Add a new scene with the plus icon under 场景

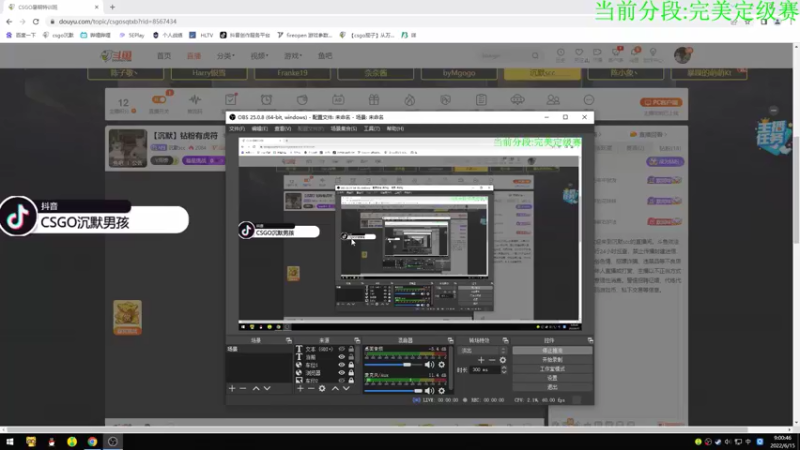pos(232,389)
